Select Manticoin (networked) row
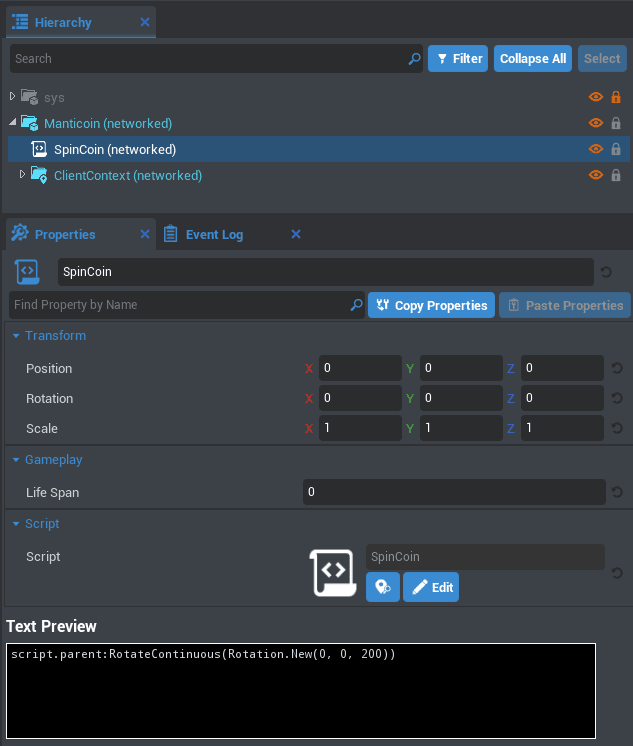633x746 pixels. pyautogui.click(x=319, y=123)
